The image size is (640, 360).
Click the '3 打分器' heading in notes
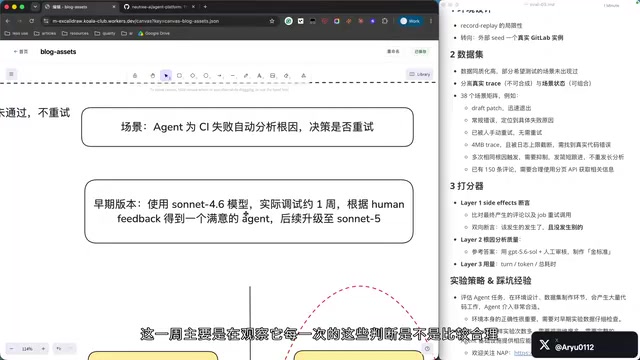[467, 186]
